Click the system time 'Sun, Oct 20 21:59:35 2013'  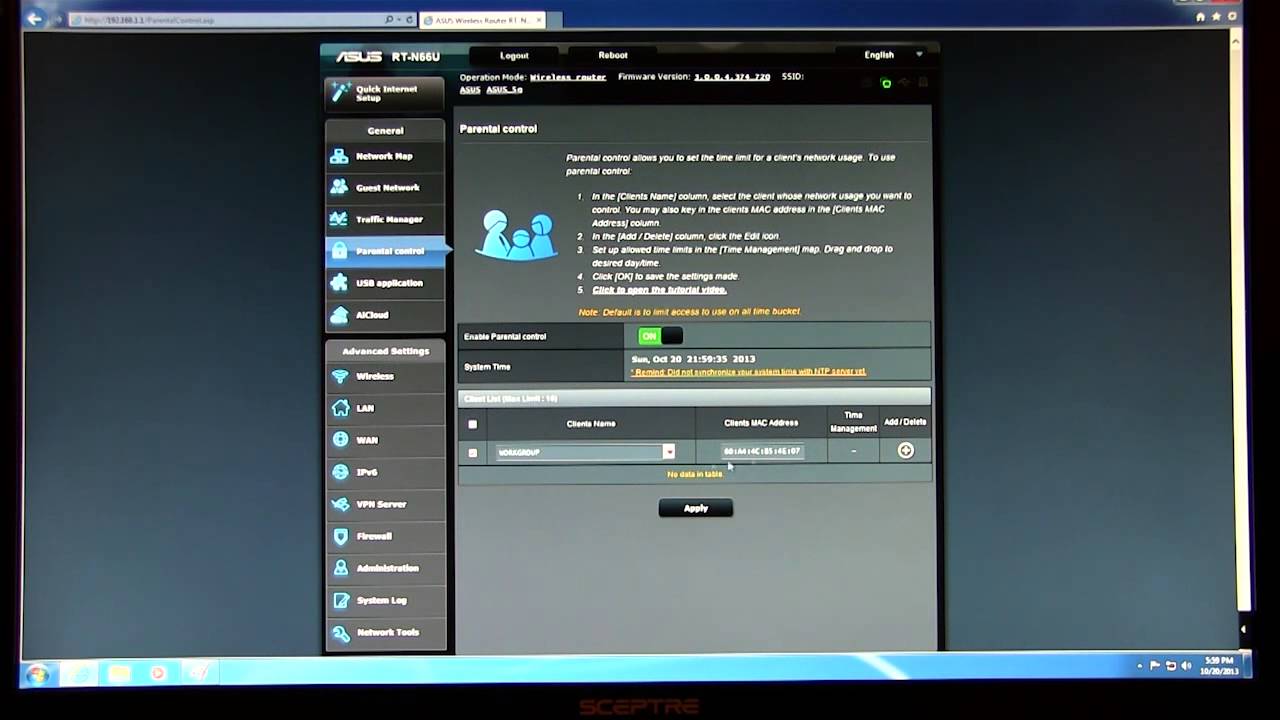(x=694, y=358)
